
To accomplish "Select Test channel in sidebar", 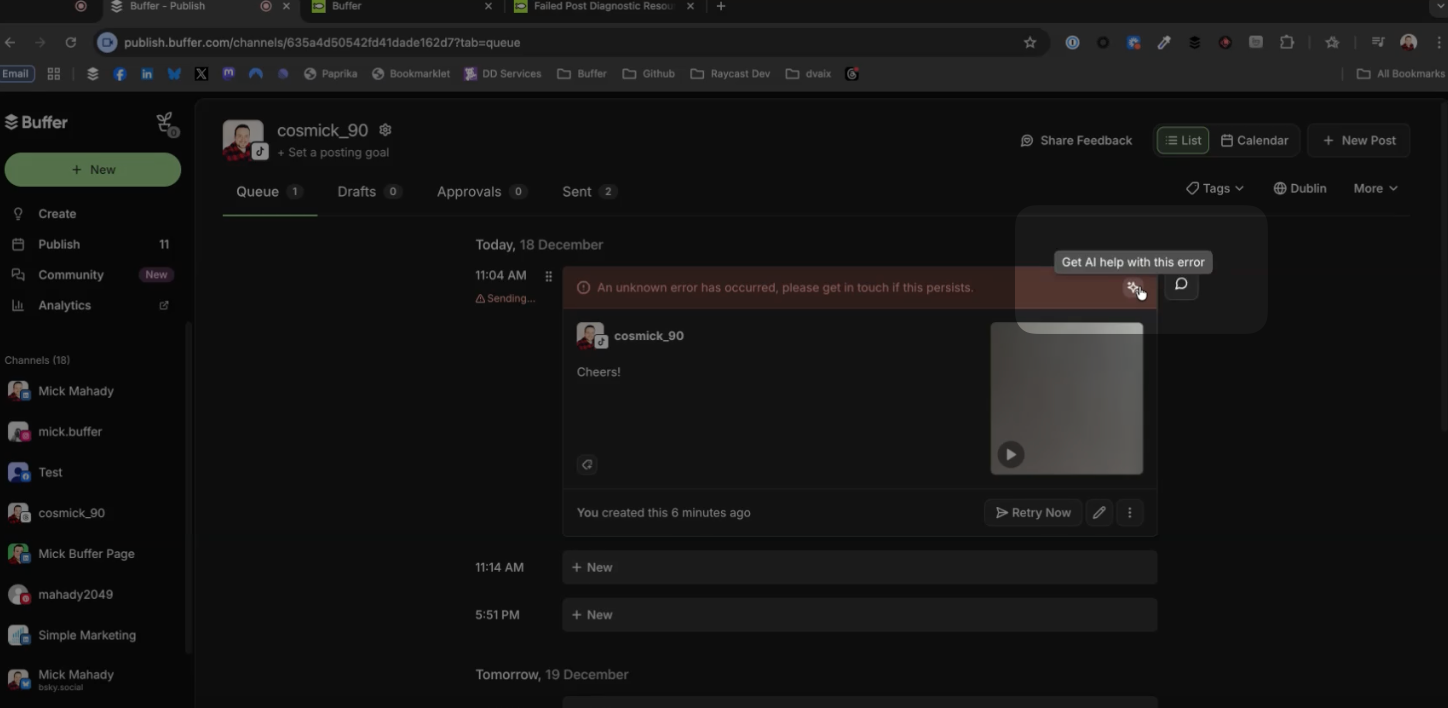I will click(x=92, y=473).
